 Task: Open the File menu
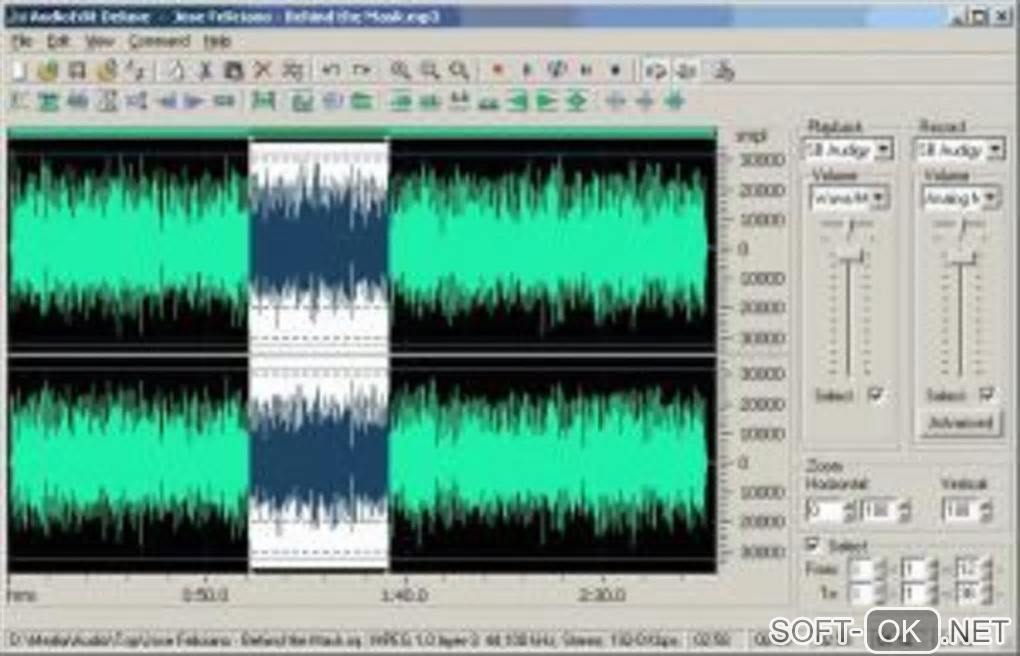tap(21, 42)
